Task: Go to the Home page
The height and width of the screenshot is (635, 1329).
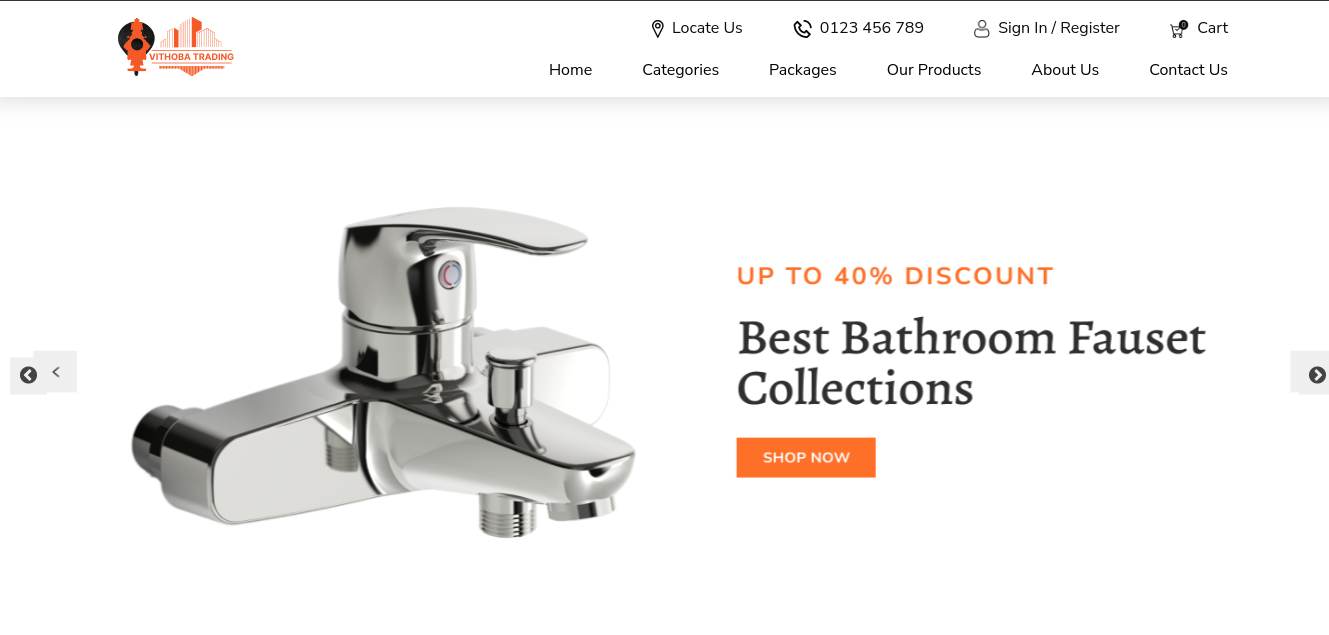Action: coord(570,70)
